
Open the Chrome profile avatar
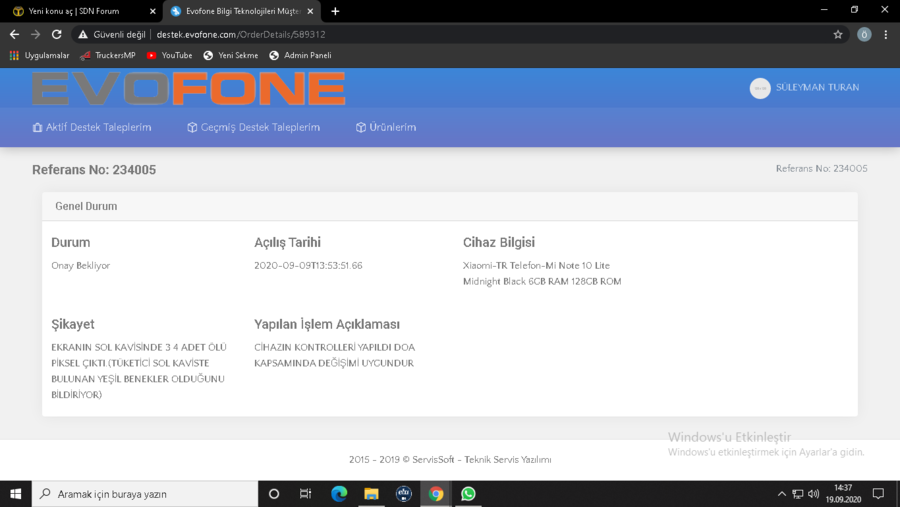(864, 34)
